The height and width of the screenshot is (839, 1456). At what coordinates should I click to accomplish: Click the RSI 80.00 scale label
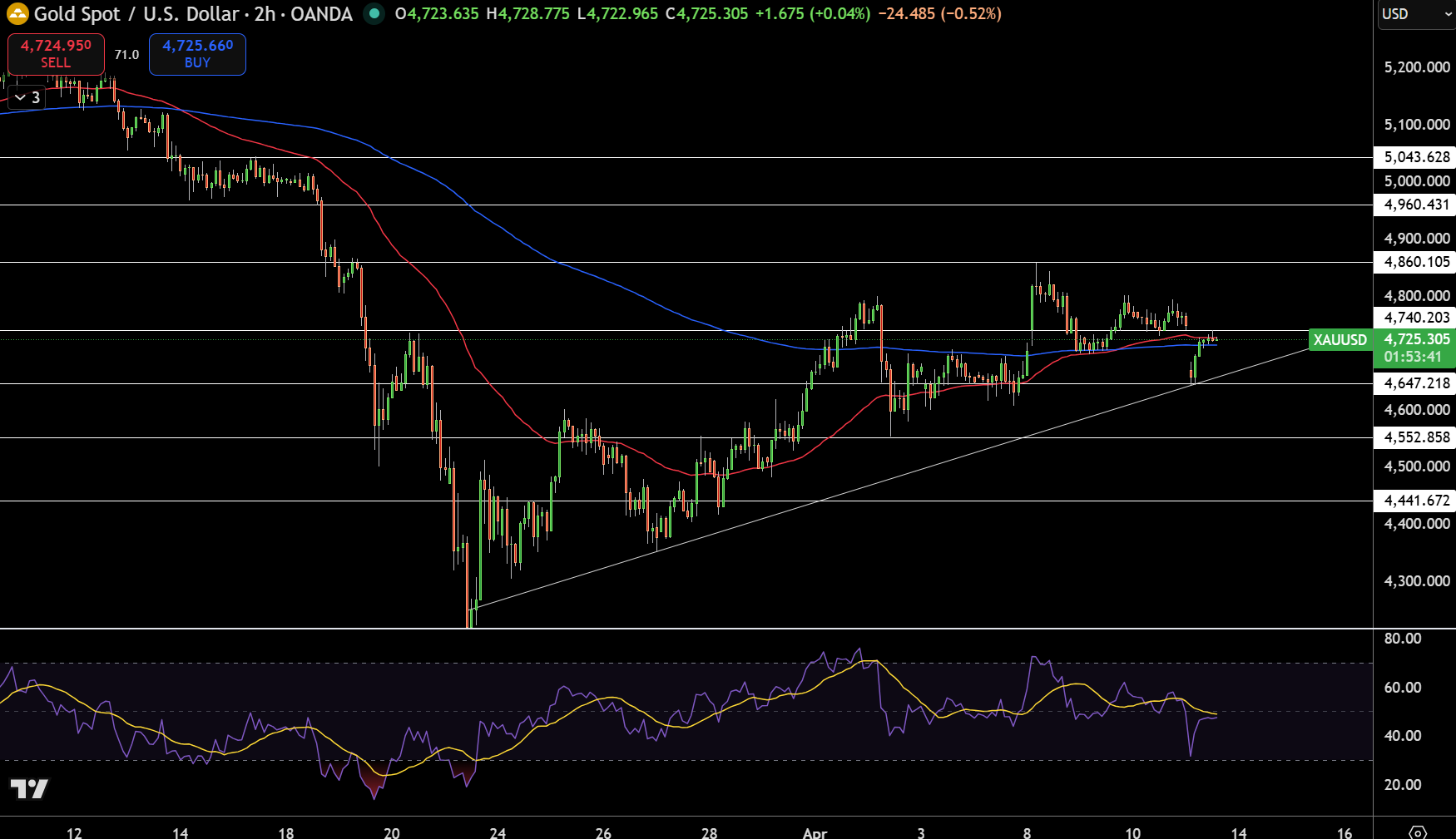pyautogui.click(x=1403, y=639)
